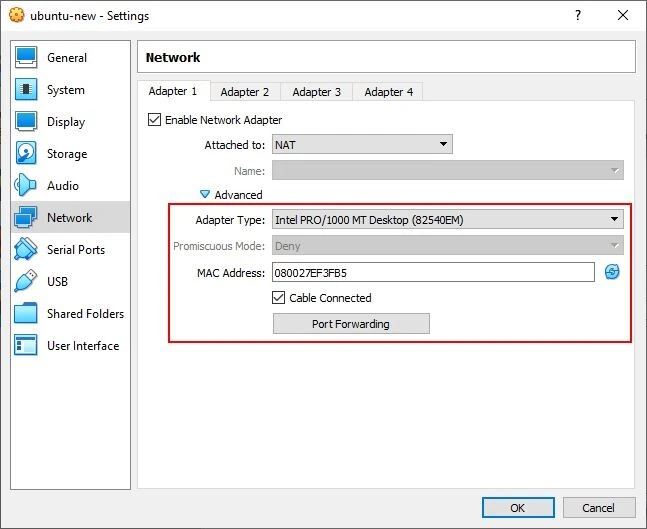The width and height of the screenshot is (647, 529).
Task: Select the System chip icon
Action: [27, 90]
